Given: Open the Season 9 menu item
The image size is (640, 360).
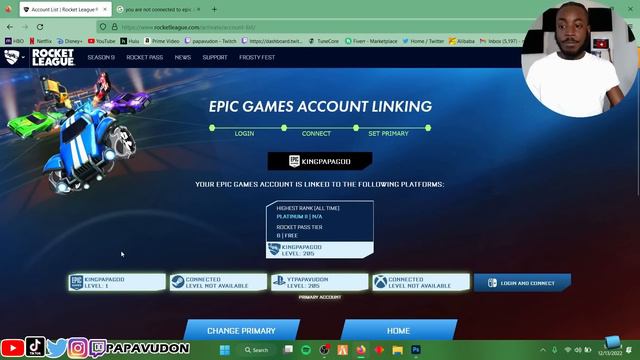Looking at the screenshot, I should pos(101,58).
